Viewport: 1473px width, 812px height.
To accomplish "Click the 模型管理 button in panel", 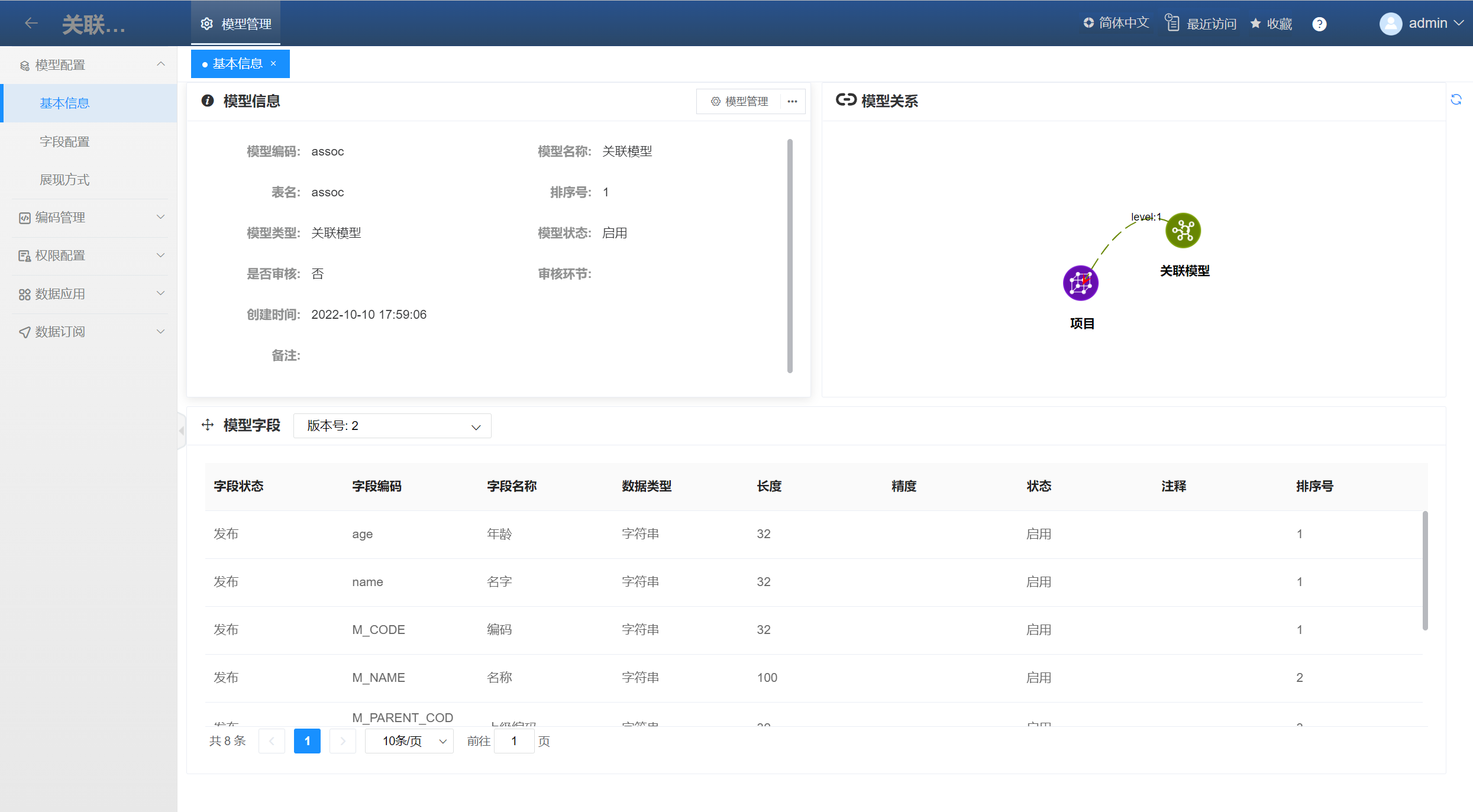I will pyautogui.click(x=739, y=102).
